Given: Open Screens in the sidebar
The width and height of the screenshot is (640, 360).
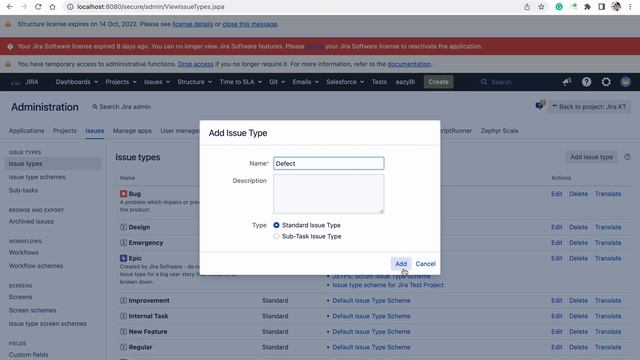Looking at the screenshot, I should 20,297.
